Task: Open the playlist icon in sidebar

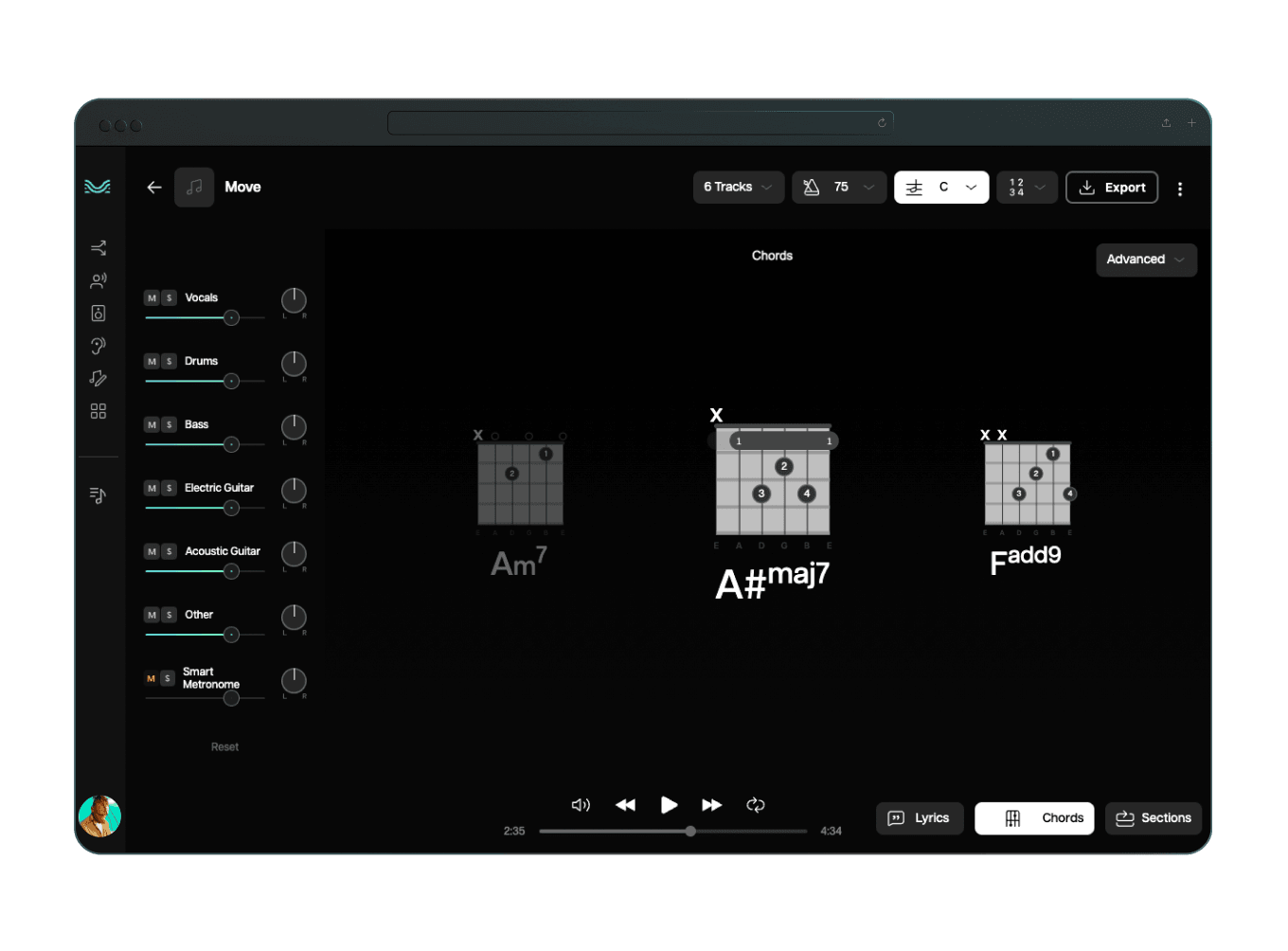Action: click(98, 495)
